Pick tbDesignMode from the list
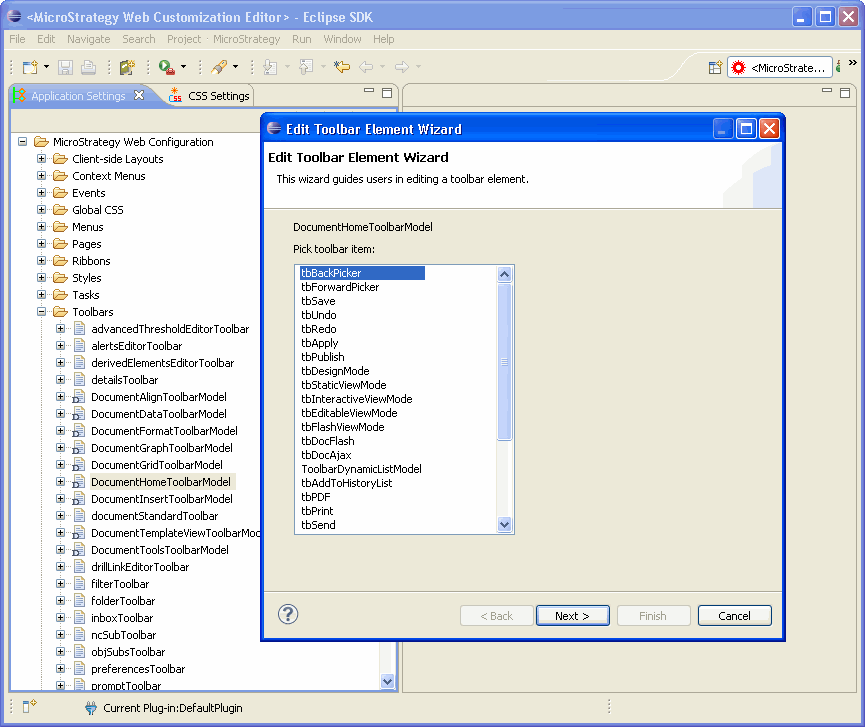 [x=335, y=371]
